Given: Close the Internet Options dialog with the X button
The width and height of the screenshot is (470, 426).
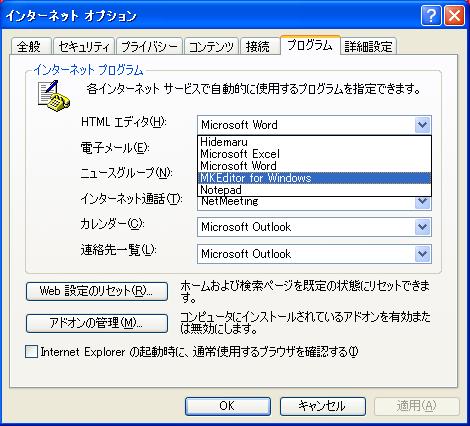Looking at the screenshot, I should pyautogui.click(x=454, y=15).
